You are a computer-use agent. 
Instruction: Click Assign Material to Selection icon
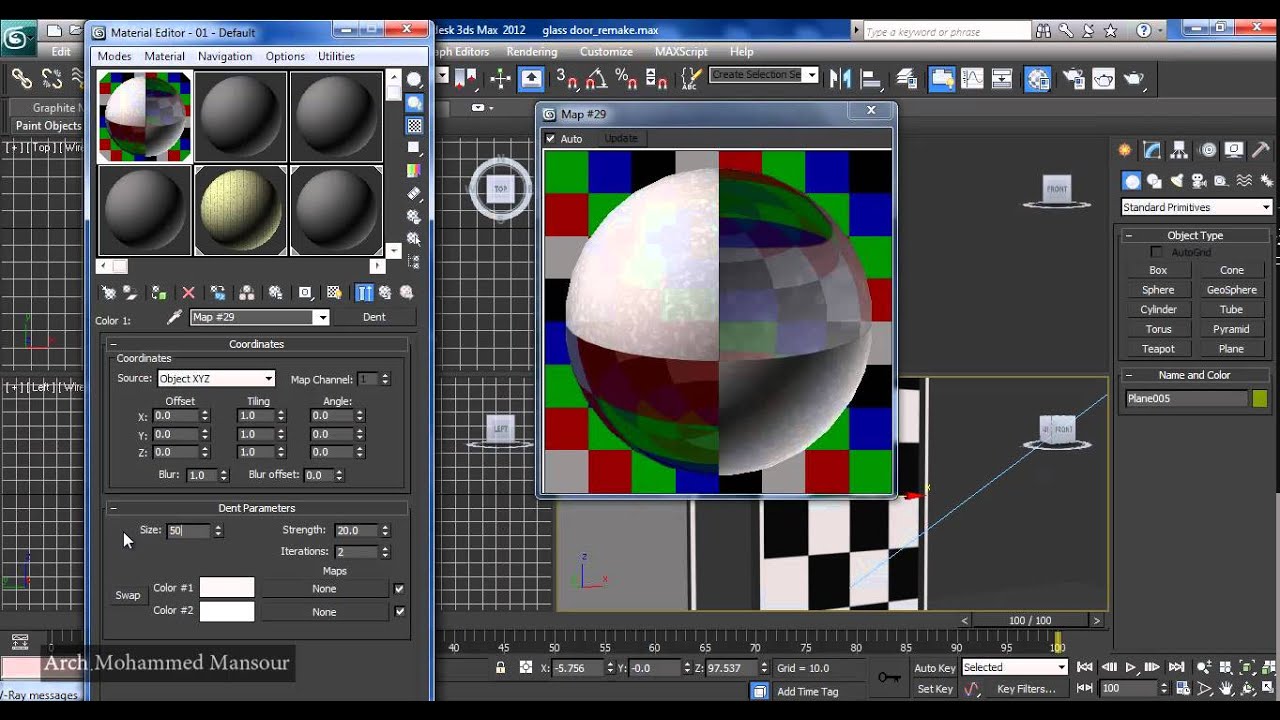[158, 293]
